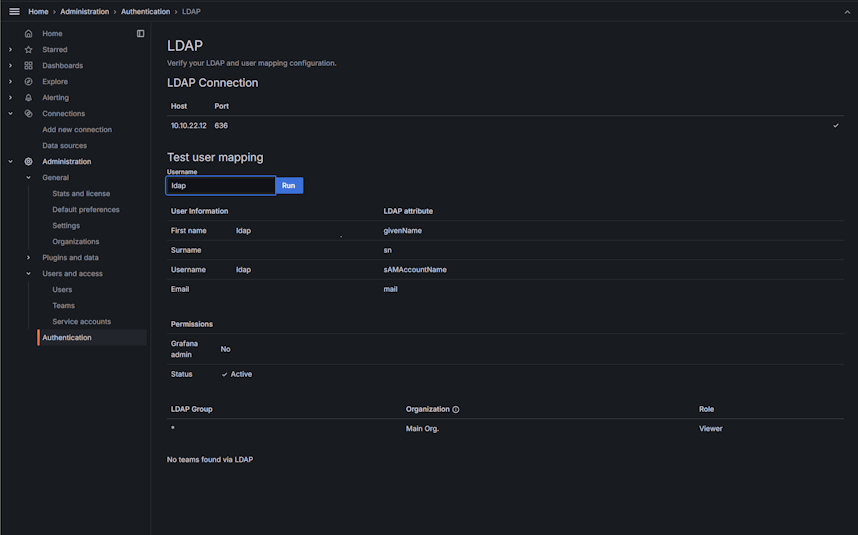Viewport: 858px width, 535px height.
Task: Collapse the top bar chevron
Action: (x=847, y=11)
